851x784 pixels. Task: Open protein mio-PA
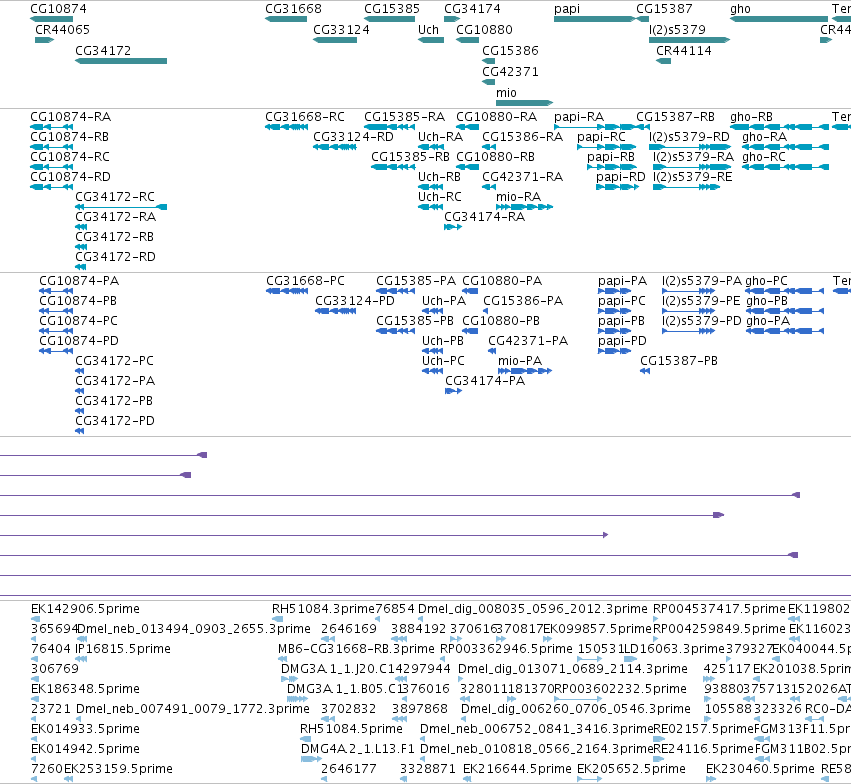[520, 361]
